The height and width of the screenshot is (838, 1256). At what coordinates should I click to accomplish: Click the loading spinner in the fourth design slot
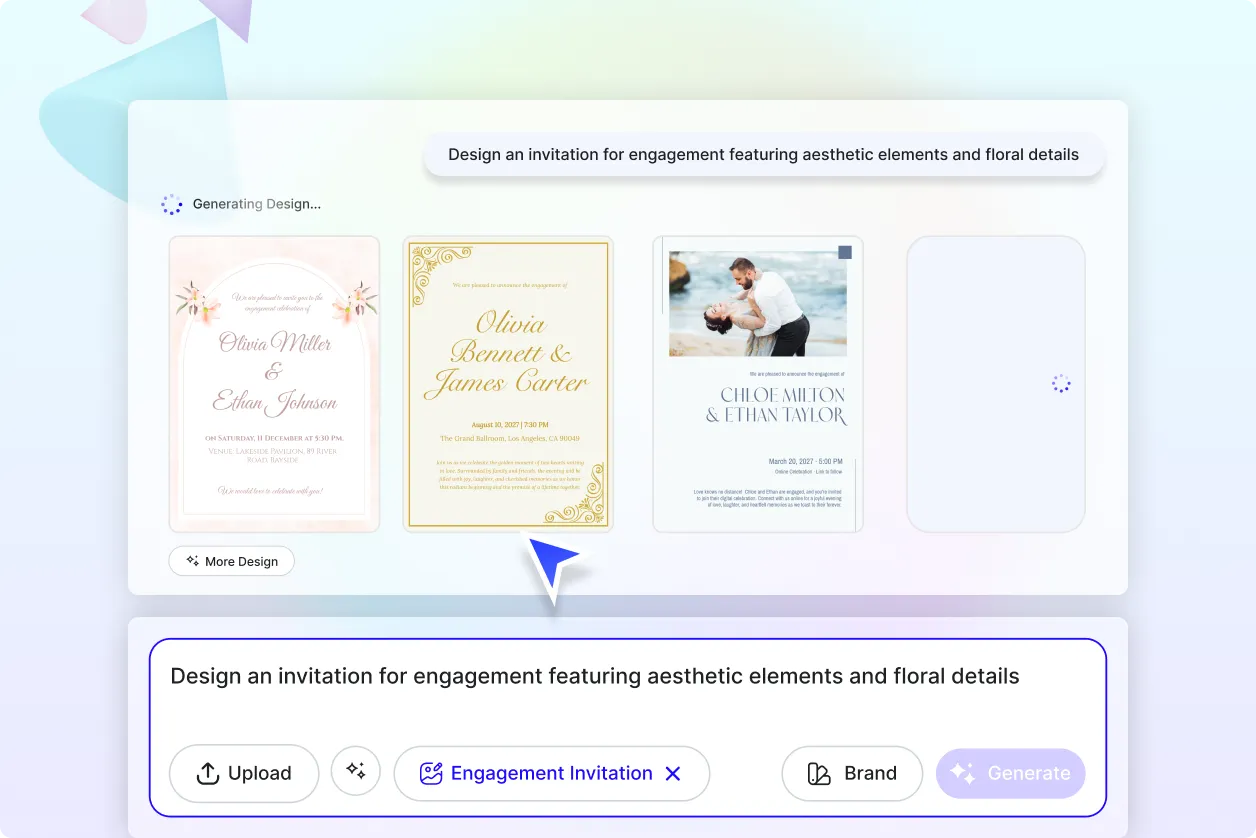tap(1060, 383)
